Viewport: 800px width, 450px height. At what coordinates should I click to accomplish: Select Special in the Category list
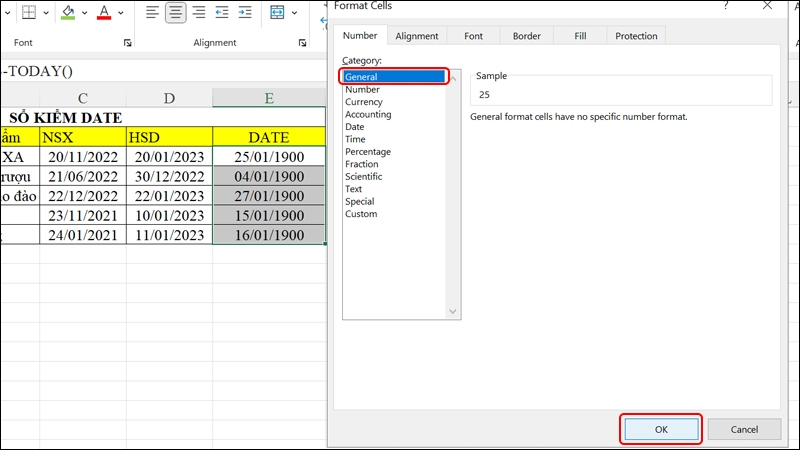[x=394, y=202]
